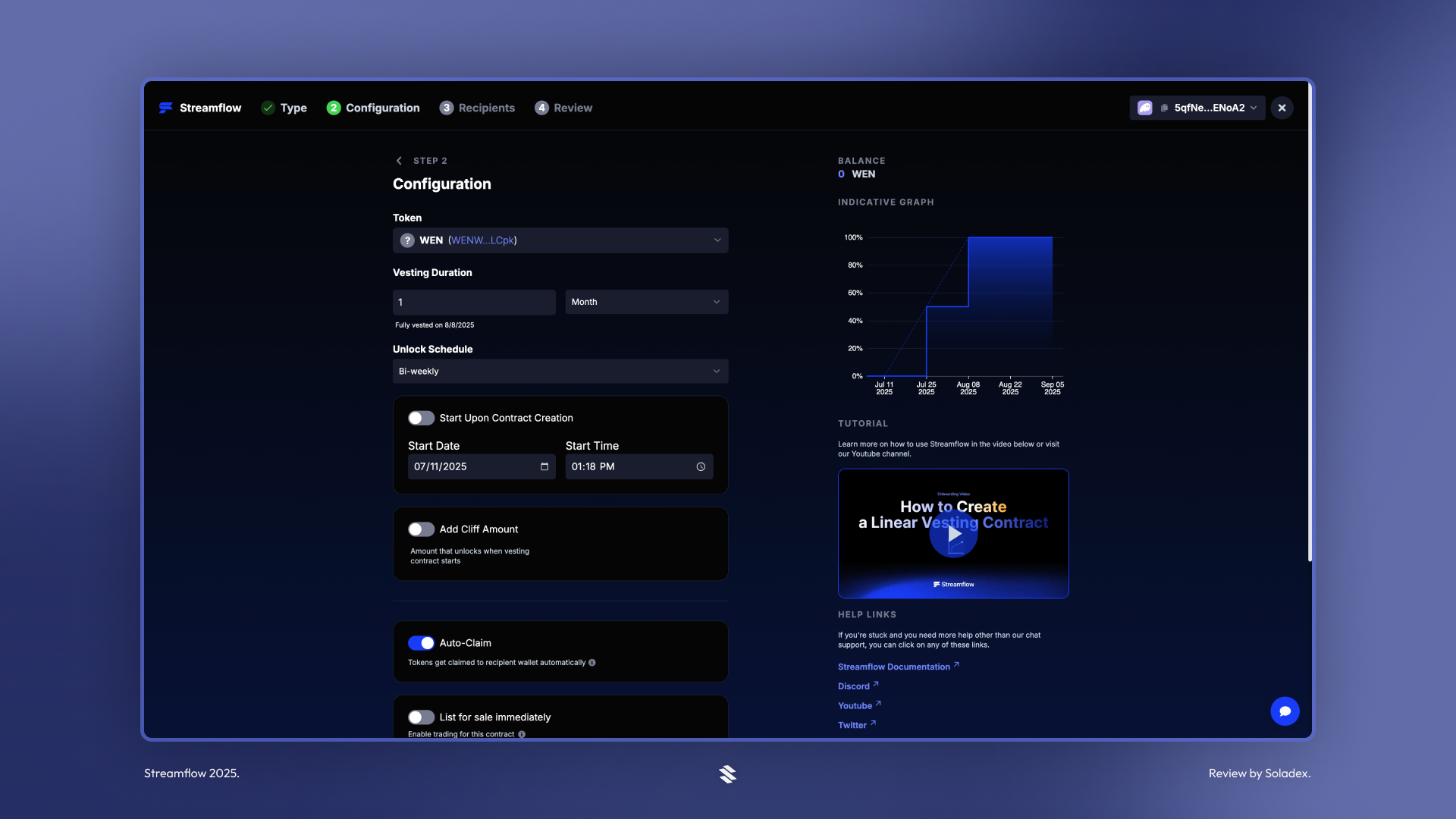Expand the Unlock Schedule Bi-weekly dropdown

(x=560, y=372)
